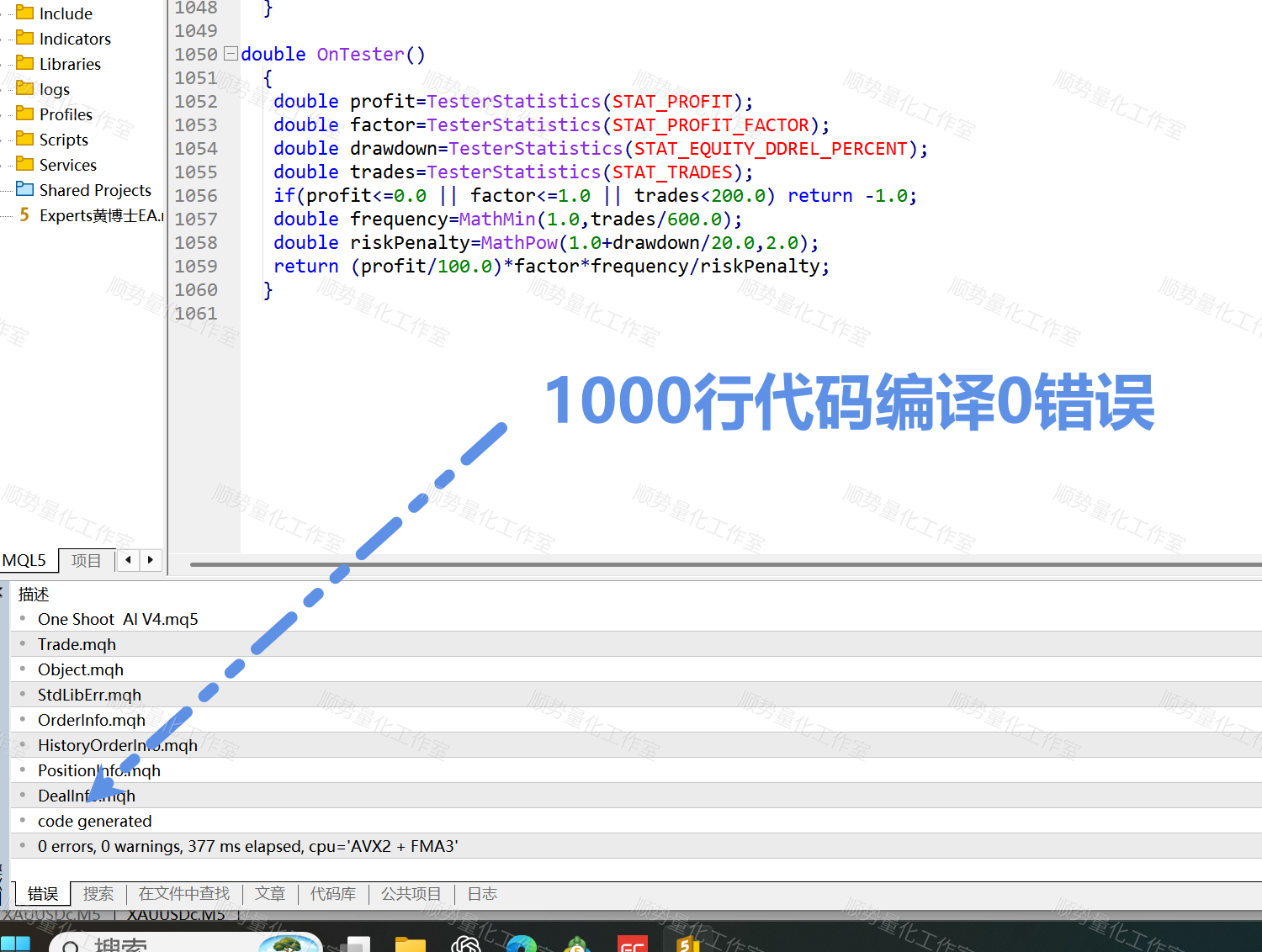Viewport: 1262px width, 952px height.
Task: Open the red taskbar app icon
Action: click(633, 944)
